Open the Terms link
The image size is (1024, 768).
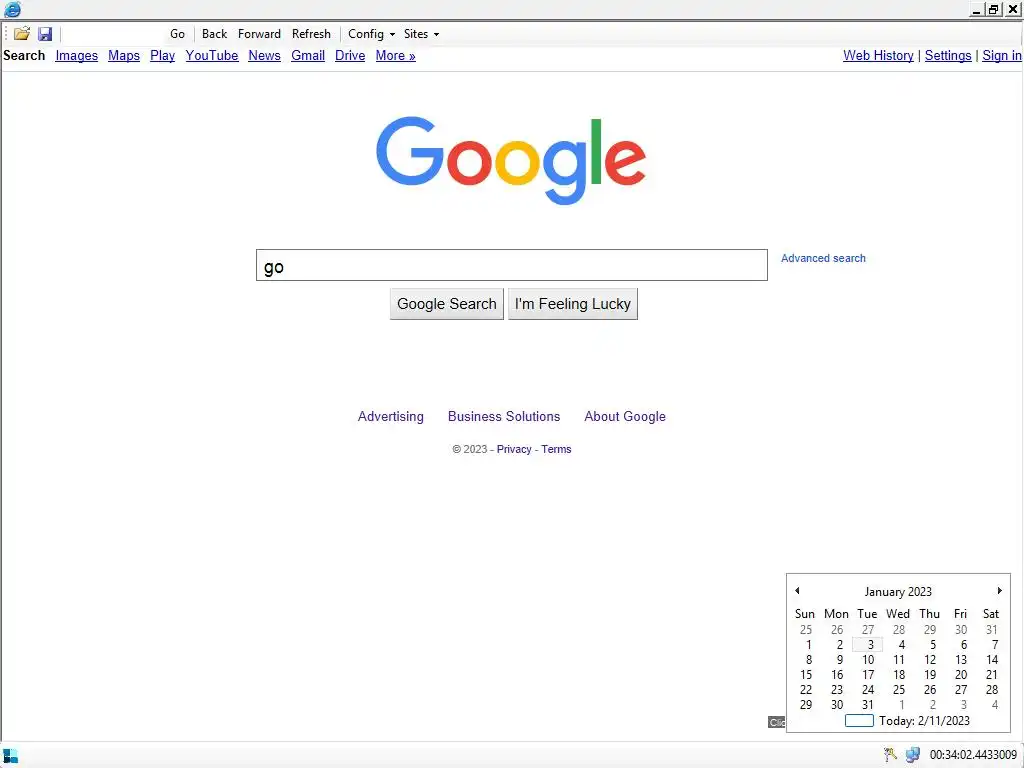[556, 449]
